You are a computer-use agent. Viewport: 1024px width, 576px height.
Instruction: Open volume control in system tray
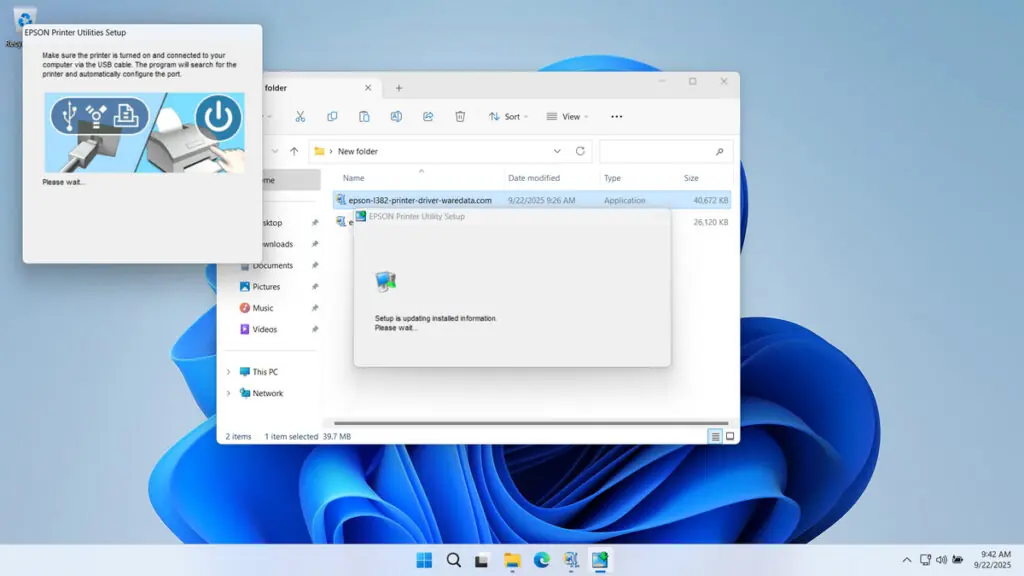pos(941,560)
